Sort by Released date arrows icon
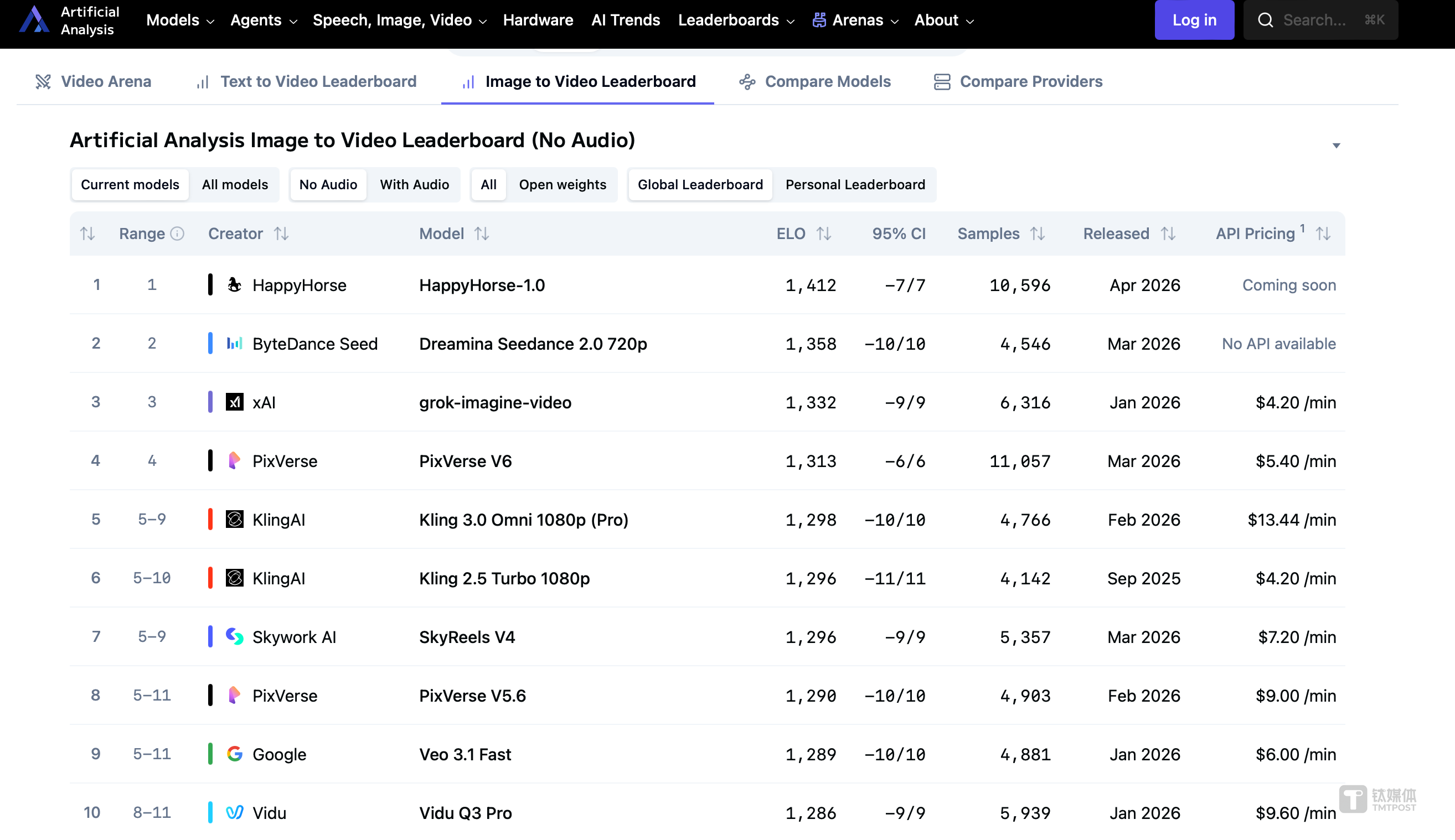 tap(1168, 234)
